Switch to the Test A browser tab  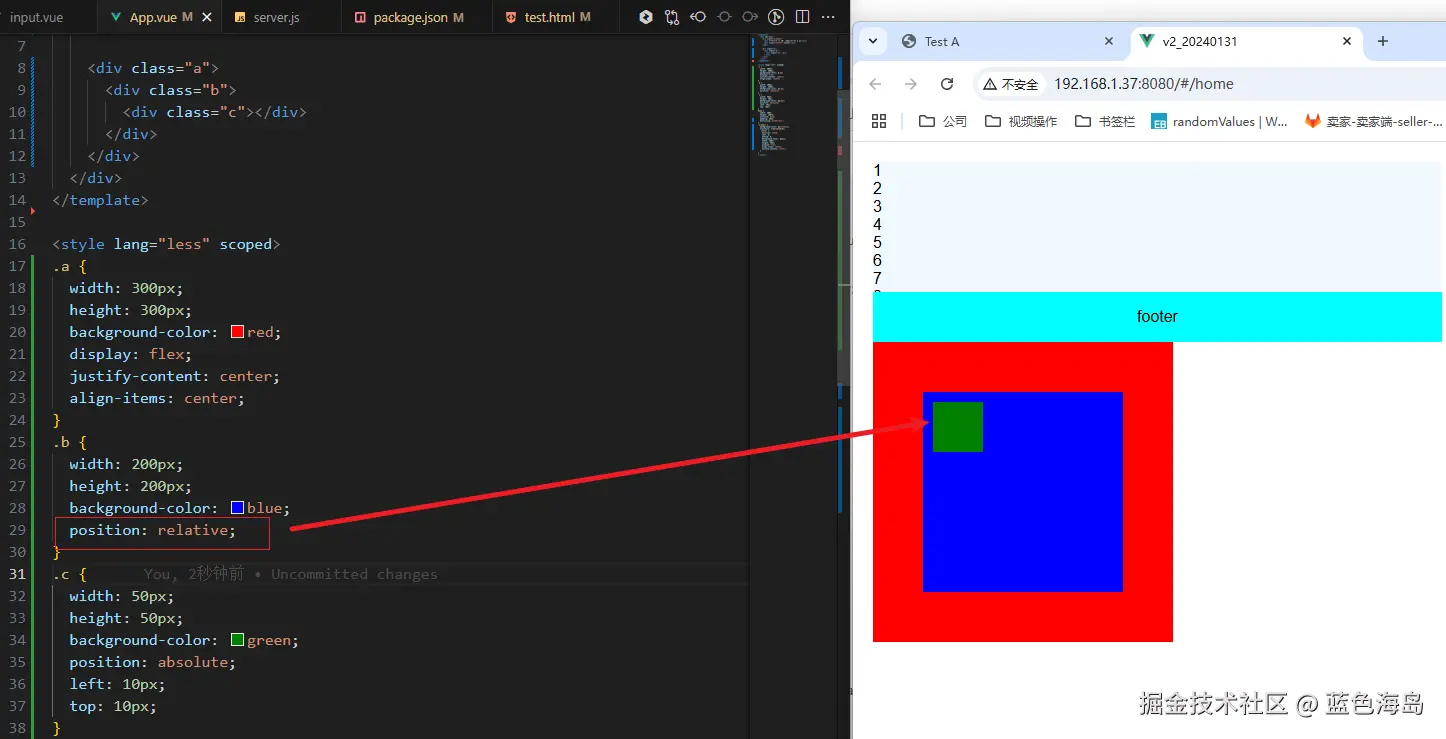coord(1008,41)
